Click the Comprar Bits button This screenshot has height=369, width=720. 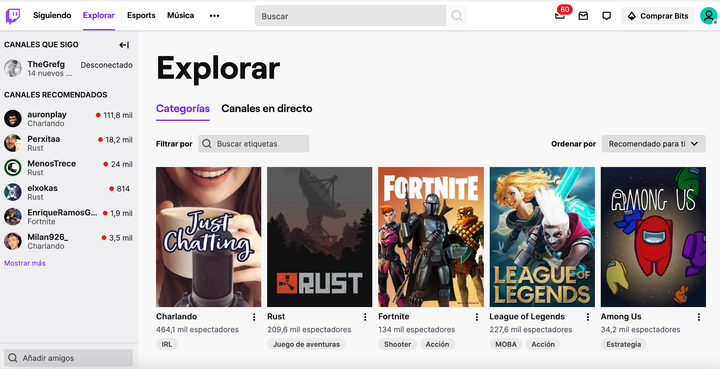click(x=658, y=16)
